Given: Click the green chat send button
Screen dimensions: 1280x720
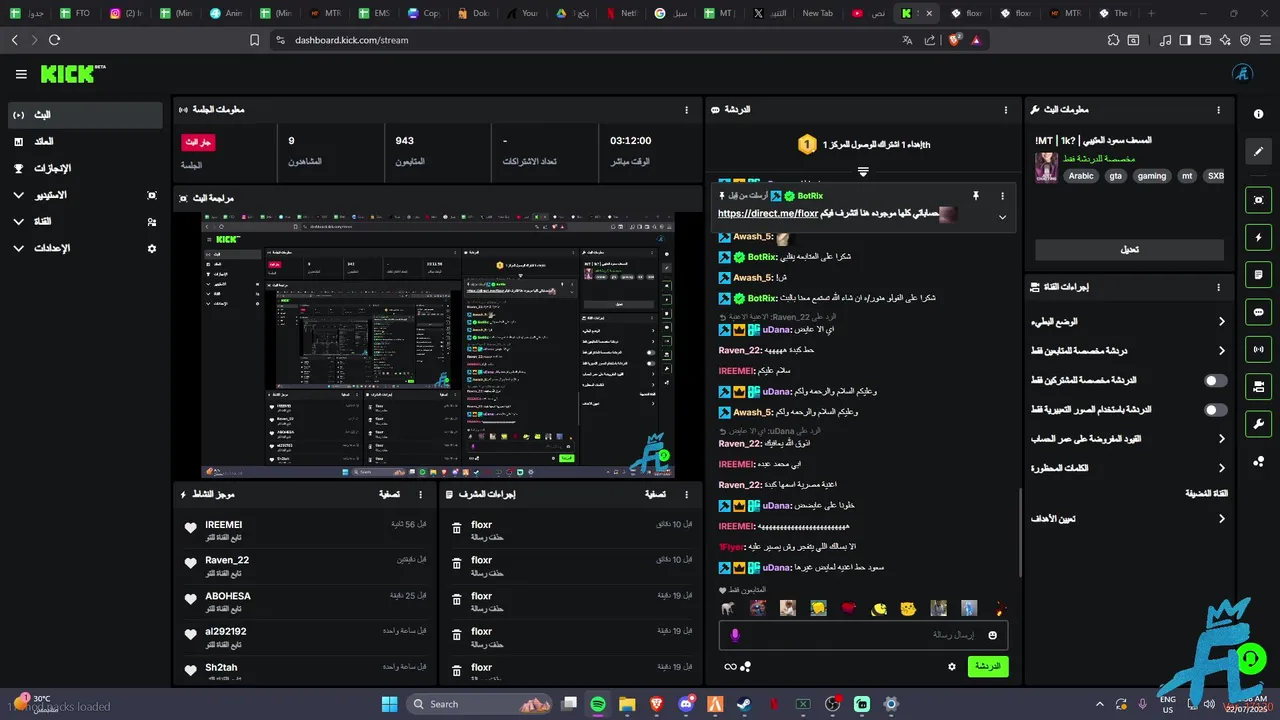Looking at the screenshot, I should click(x=988, y=666).
